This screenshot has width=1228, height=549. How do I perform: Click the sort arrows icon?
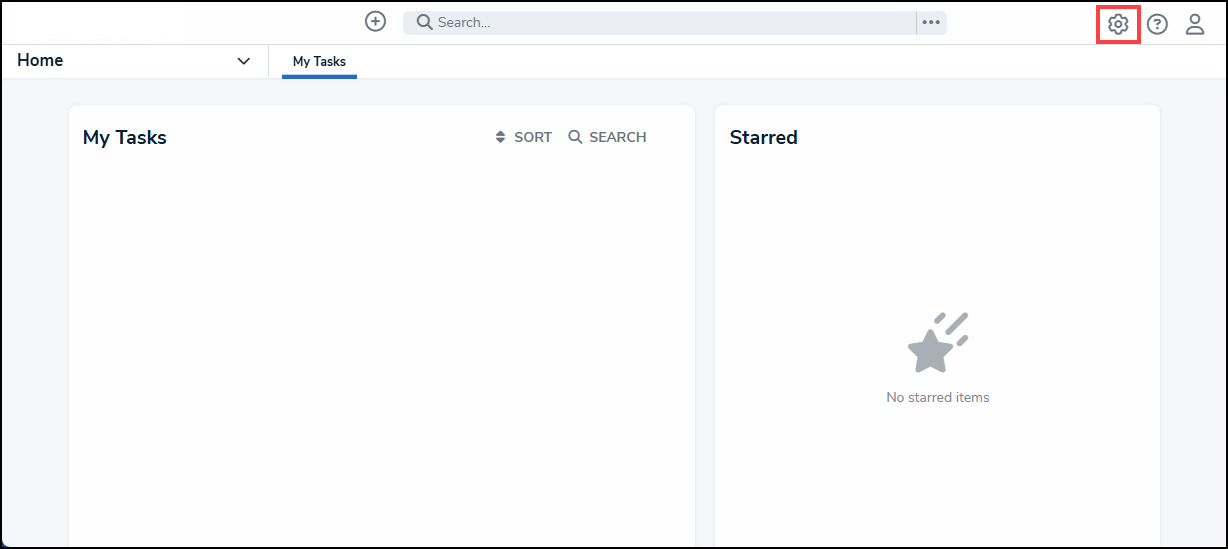(501, 137)
